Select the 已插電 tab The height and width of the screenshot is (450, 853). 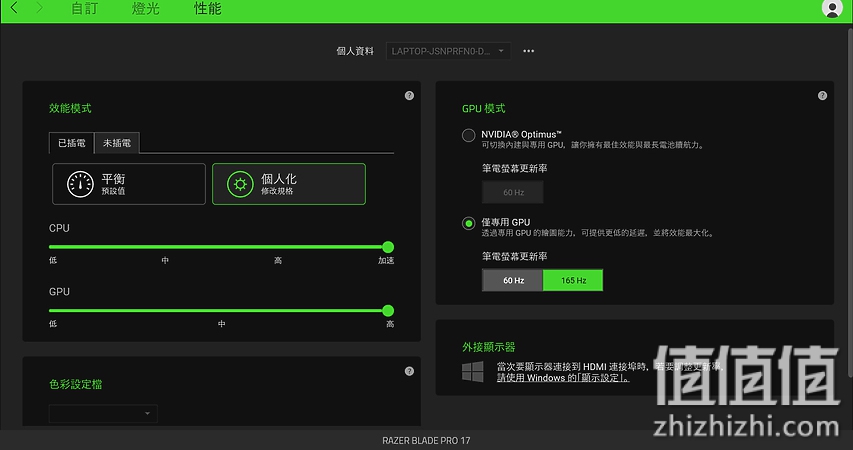tap(71, 143)
